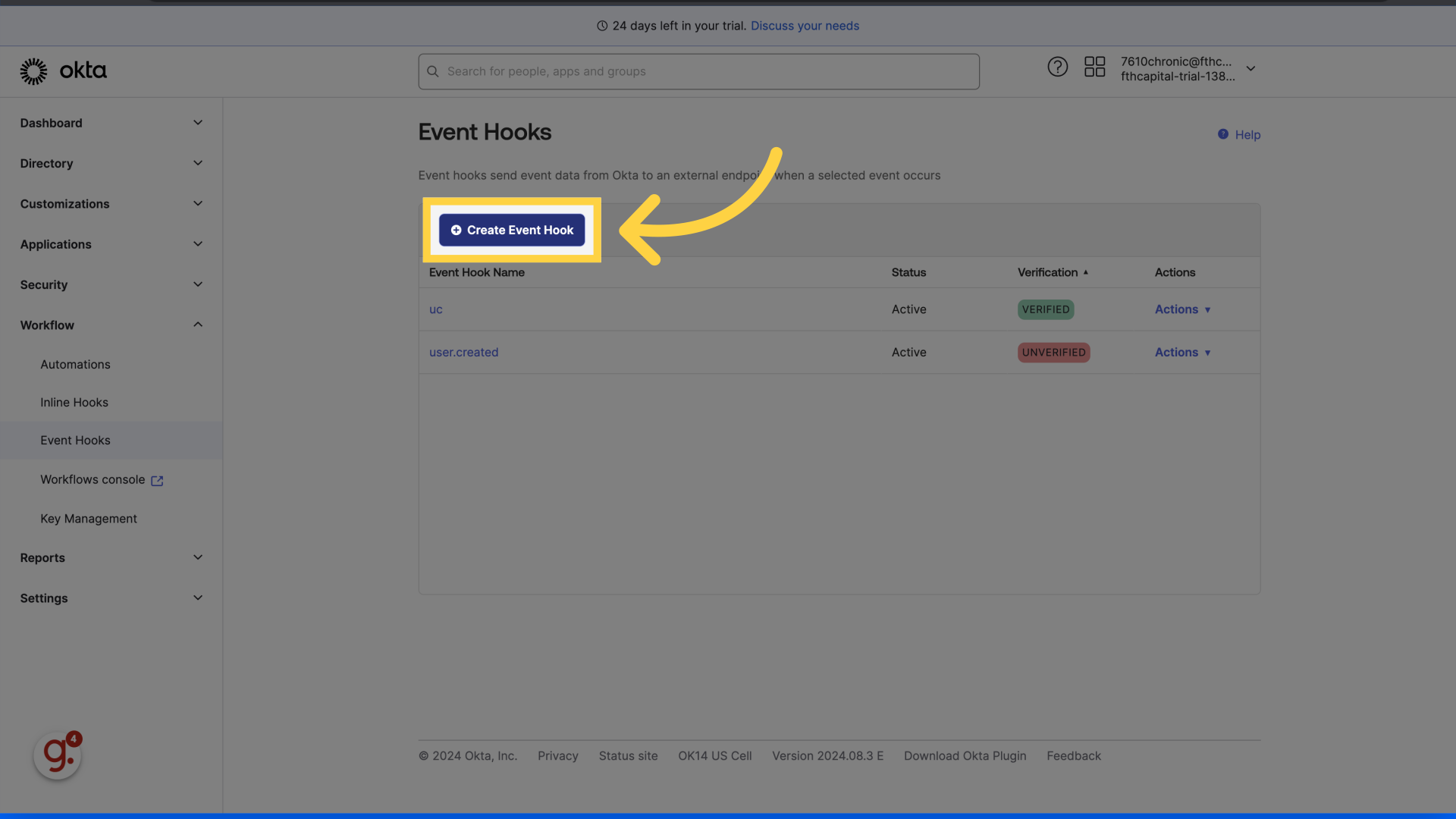Click OK14 US Cell footer text

pos(714,756)
